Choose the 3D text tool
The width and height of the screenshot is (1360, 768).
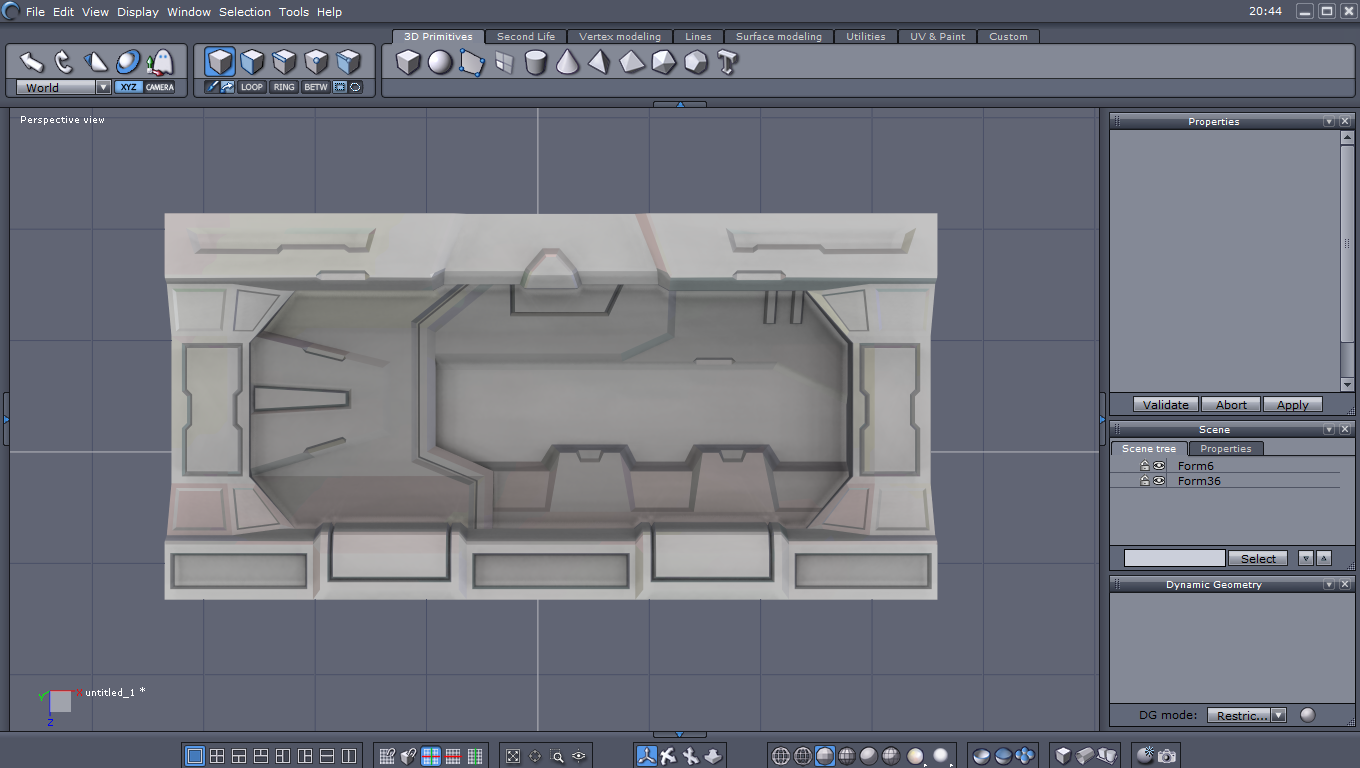point(727,63)
